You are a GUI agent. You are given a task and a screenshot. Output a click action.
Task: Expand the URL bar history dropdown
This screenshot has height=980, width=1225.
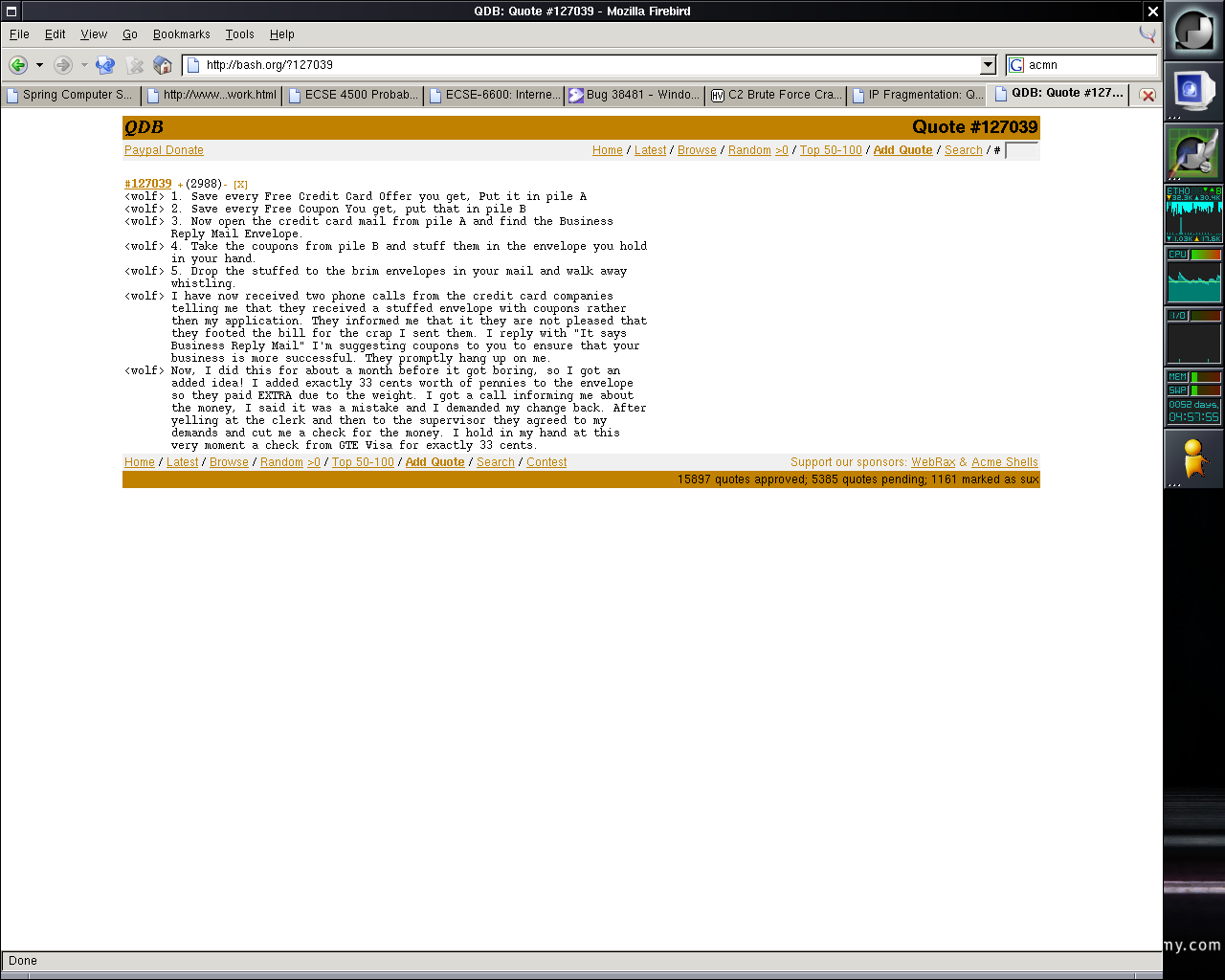[x=989, y=65]
